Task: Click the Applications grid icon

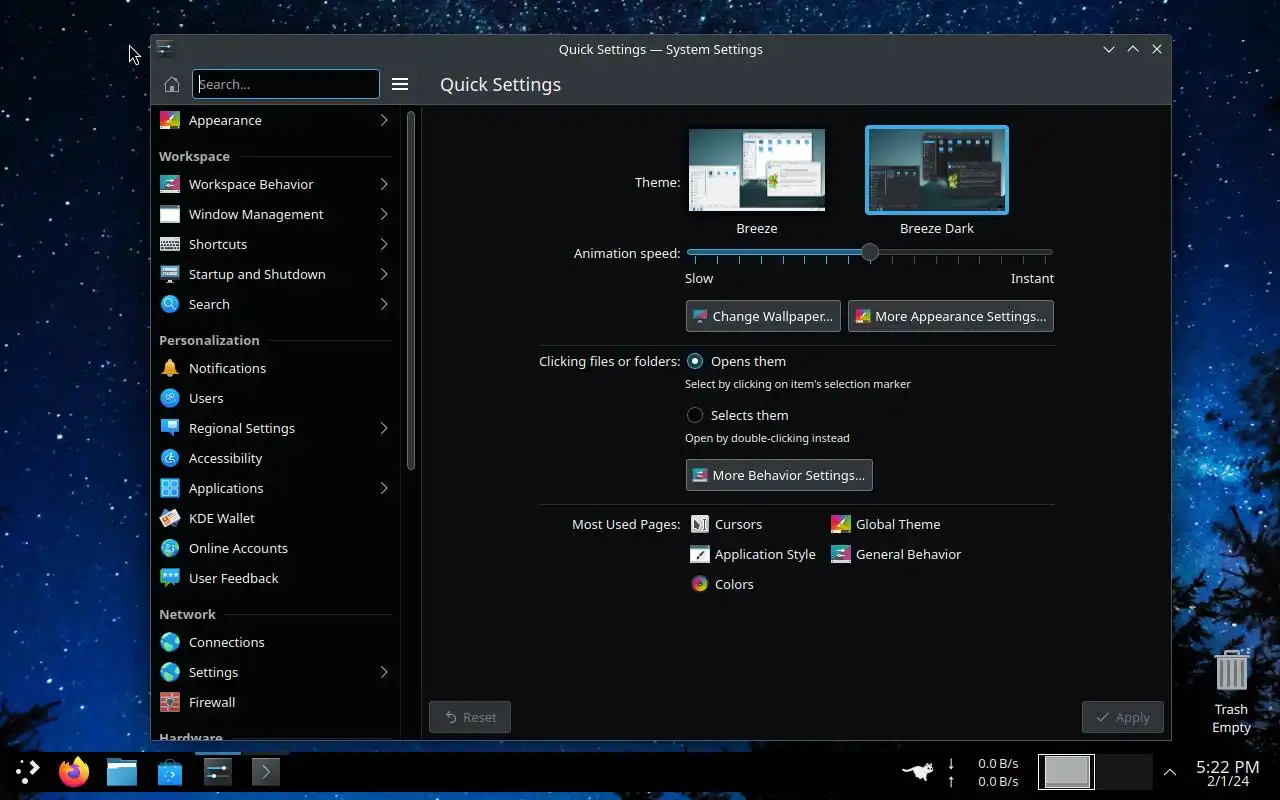Action: pyautogui.click(x=170, y=488)
